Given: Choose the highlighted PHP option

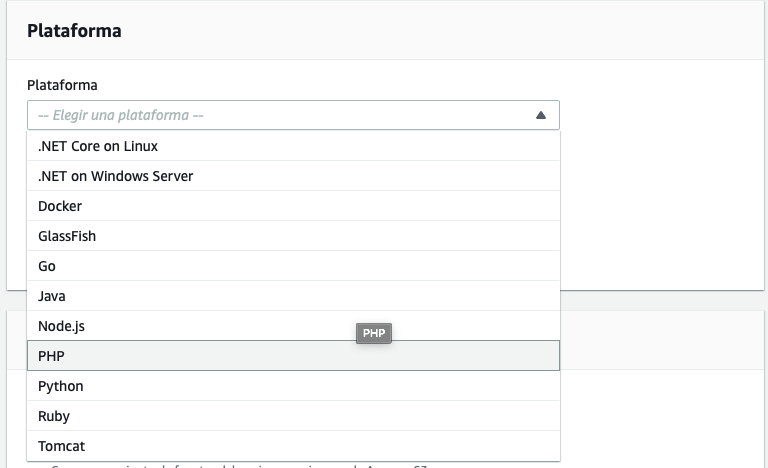Looking at the screenshot, I should point(293,356).
